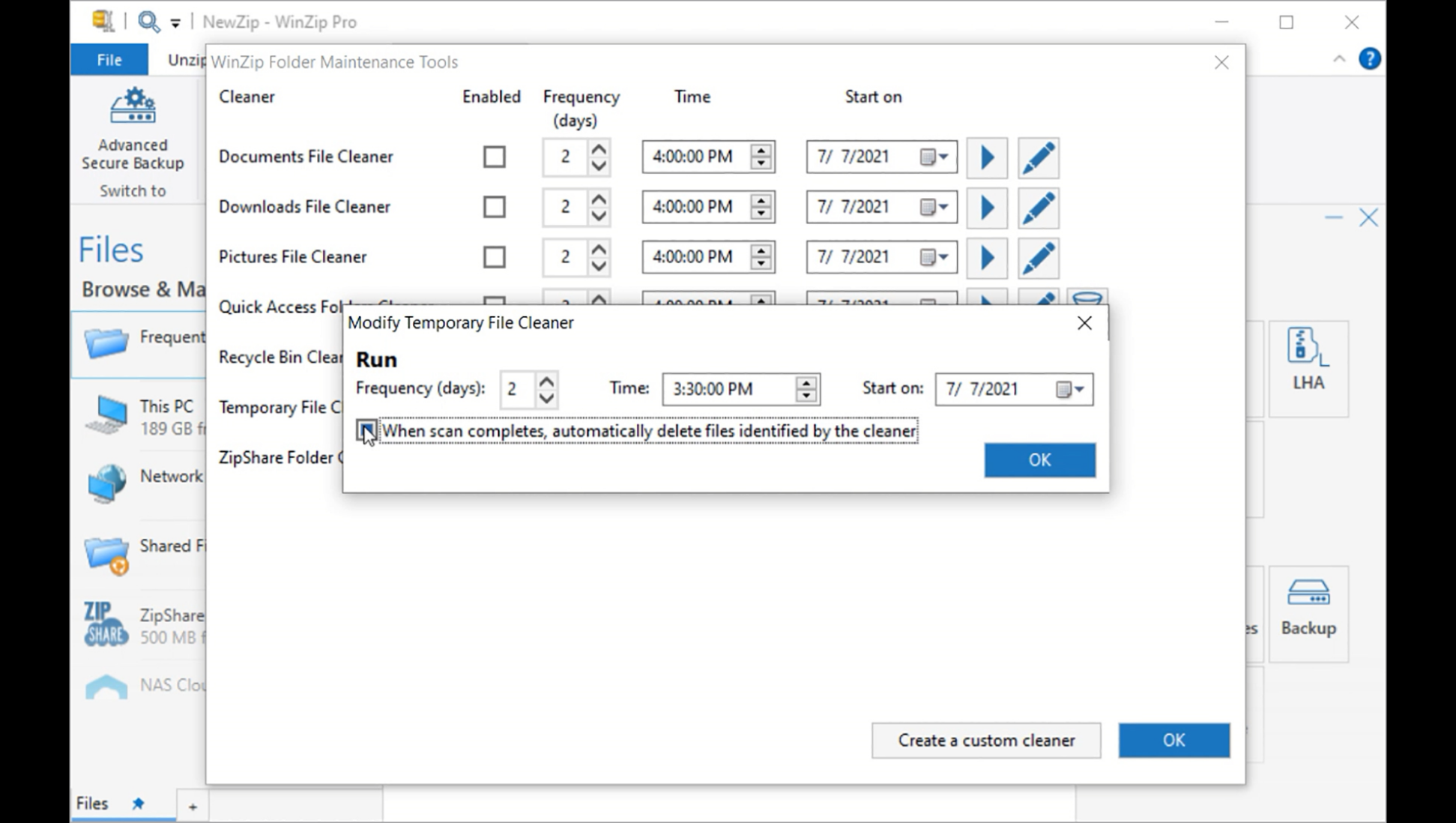Edit the Pictures File Cleaner with pencil icon
This screenshot has width=1456, height=823.
point(1038,258)
